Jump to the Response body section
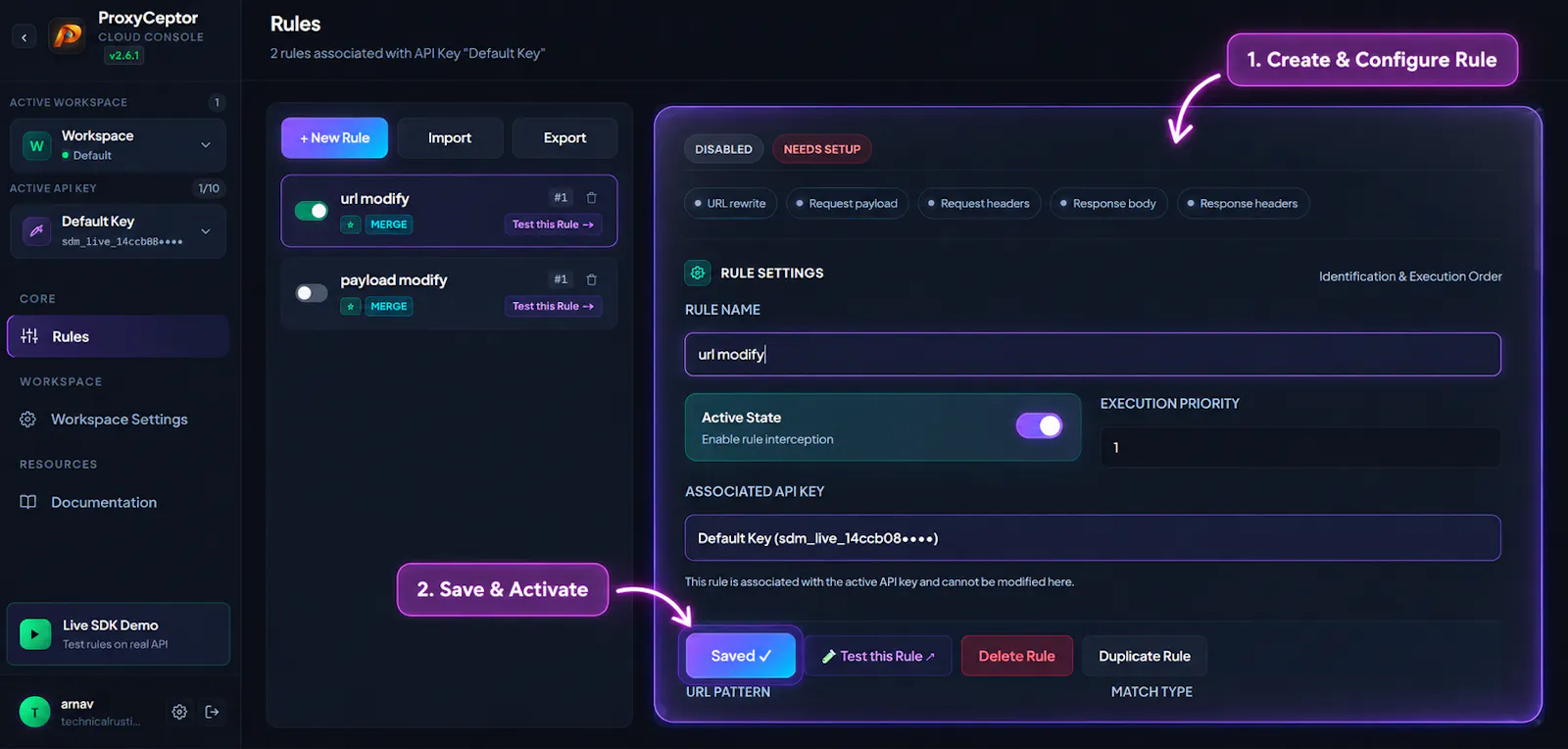Viewport: 1568px width, 749px height. pyautogui.click(x=1108, y=204)
